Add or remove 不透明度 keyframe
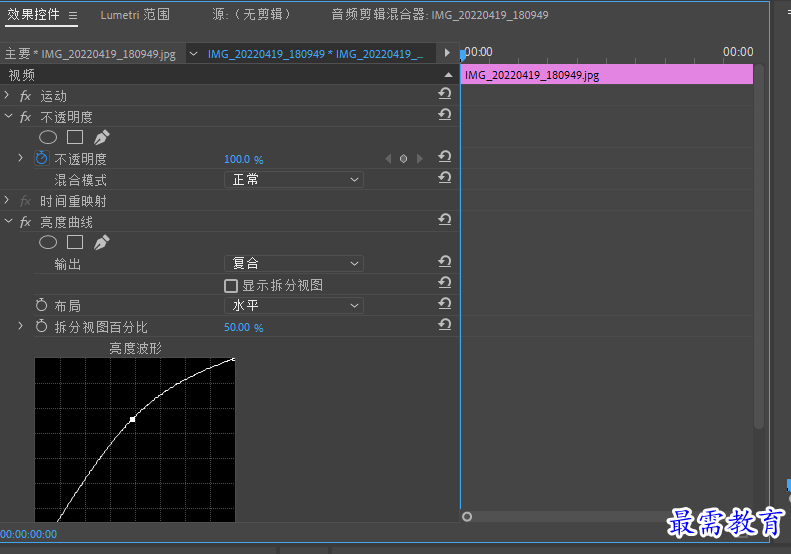 click(x=404, y=159)
